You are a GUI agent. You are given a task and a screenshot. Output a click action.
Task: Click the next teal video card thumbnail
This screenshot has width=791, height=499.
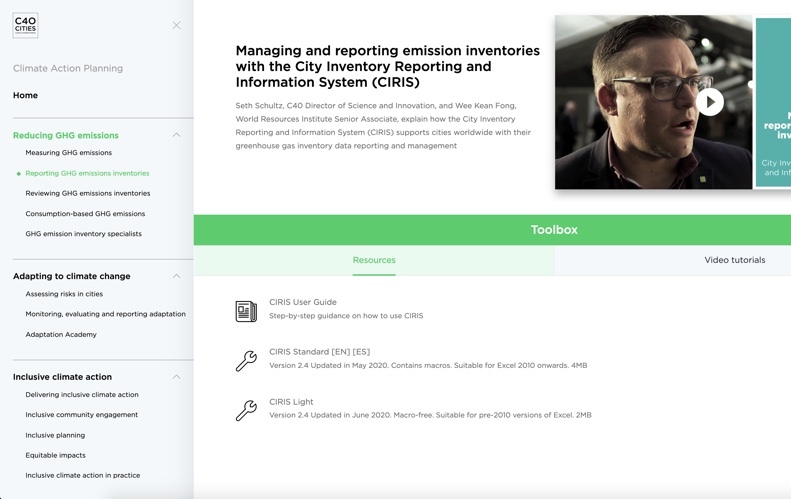(773, 102)
